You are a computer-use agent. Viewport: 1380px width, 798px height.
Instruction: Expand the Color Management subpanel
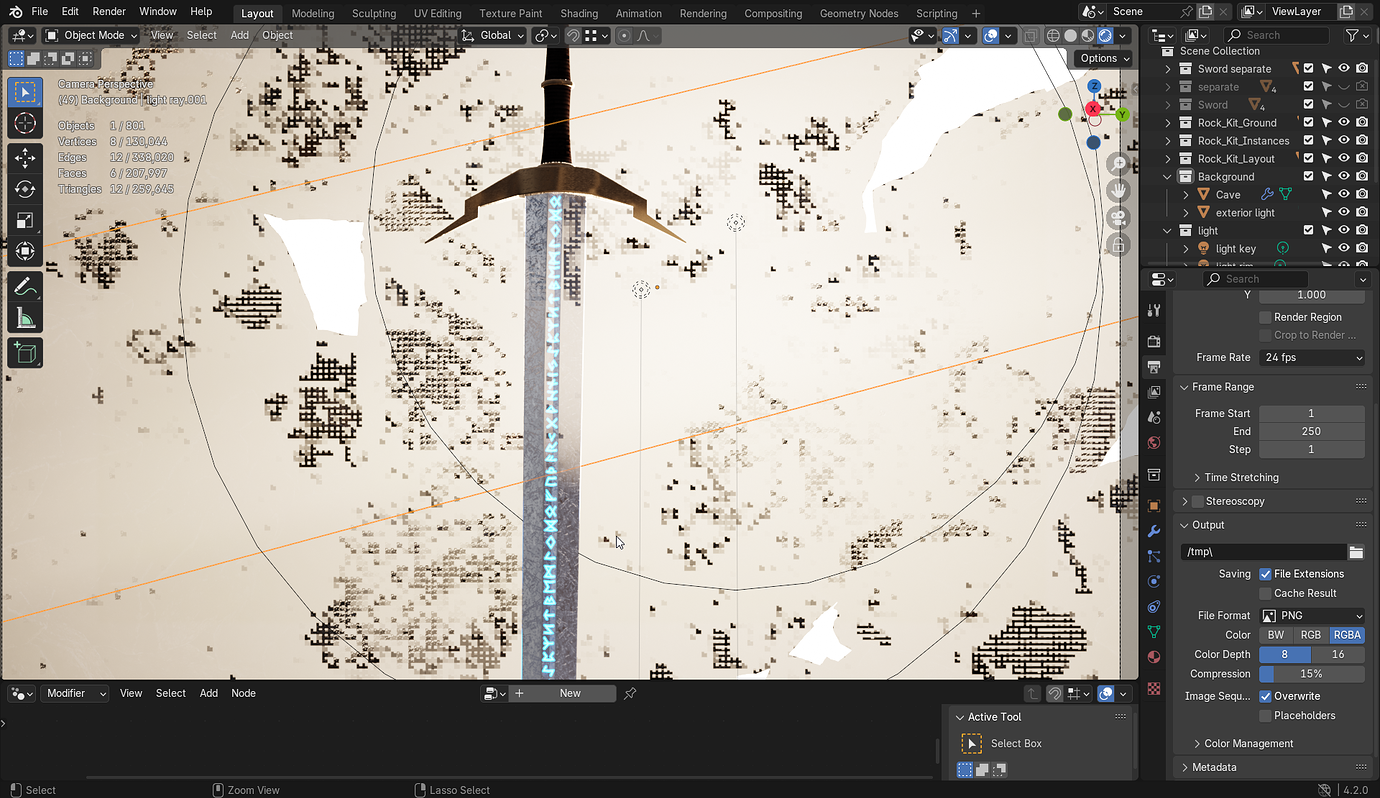1248,744
